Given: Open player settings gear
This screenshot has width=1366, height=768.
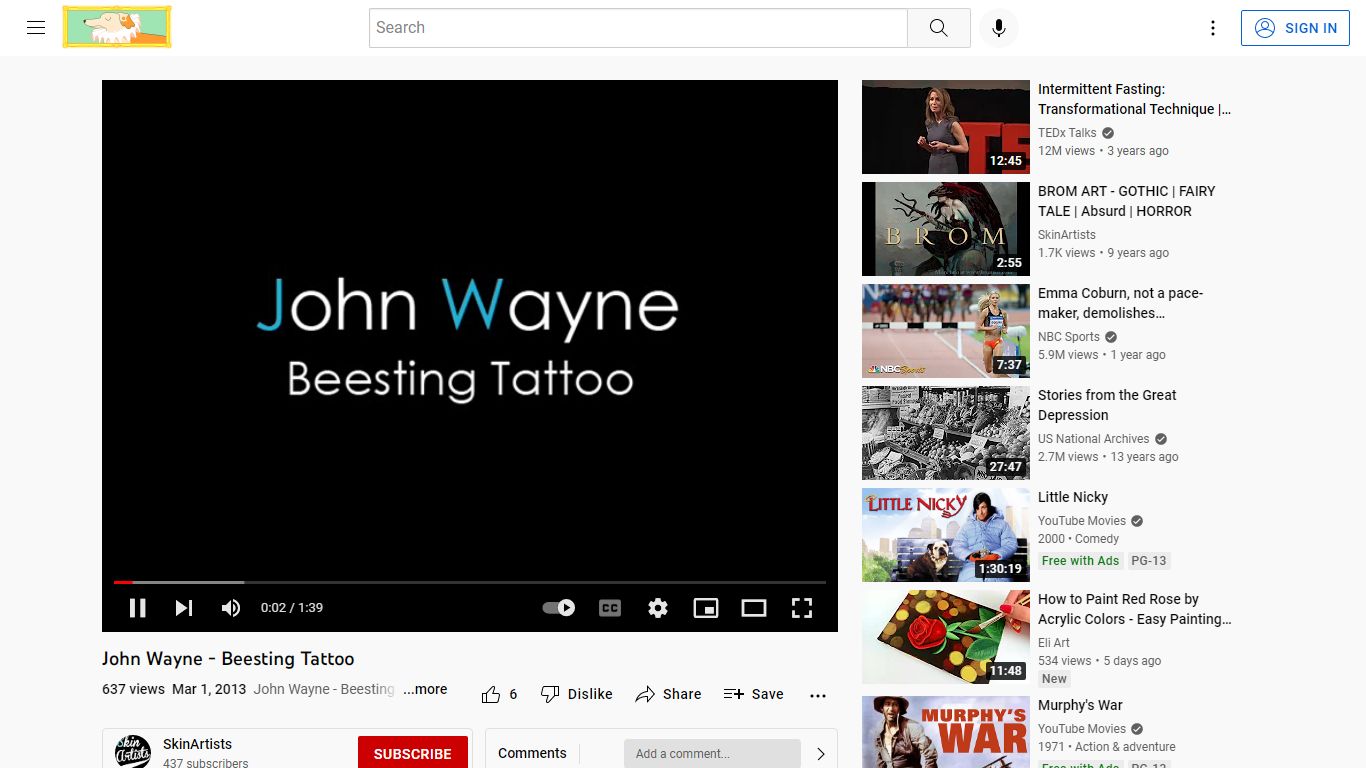Looking at the screenshot, I should 658,608.
